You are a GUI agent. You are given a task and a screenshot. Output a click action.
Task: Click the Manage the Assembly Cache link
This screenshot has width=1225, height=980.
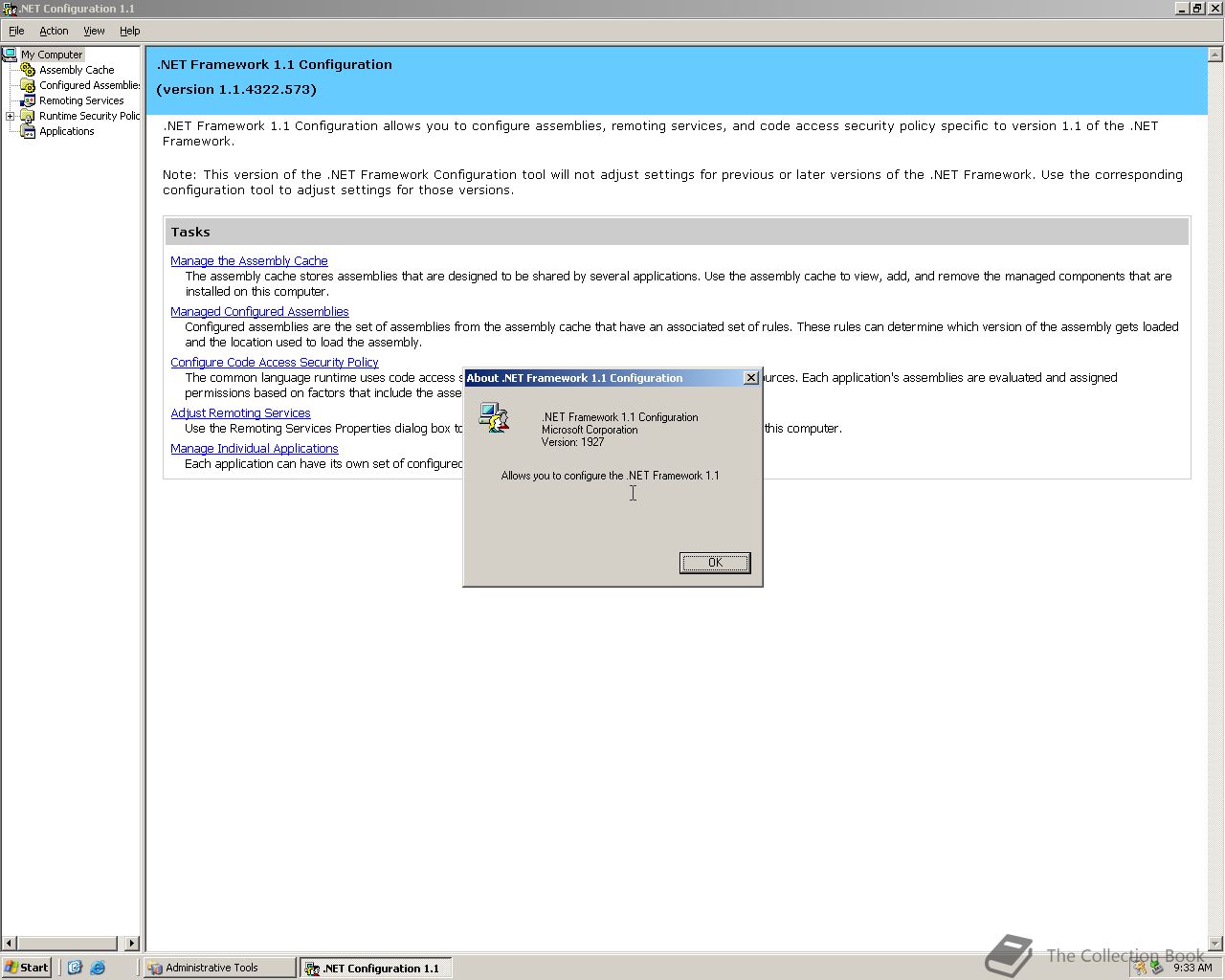click(249, 260)
